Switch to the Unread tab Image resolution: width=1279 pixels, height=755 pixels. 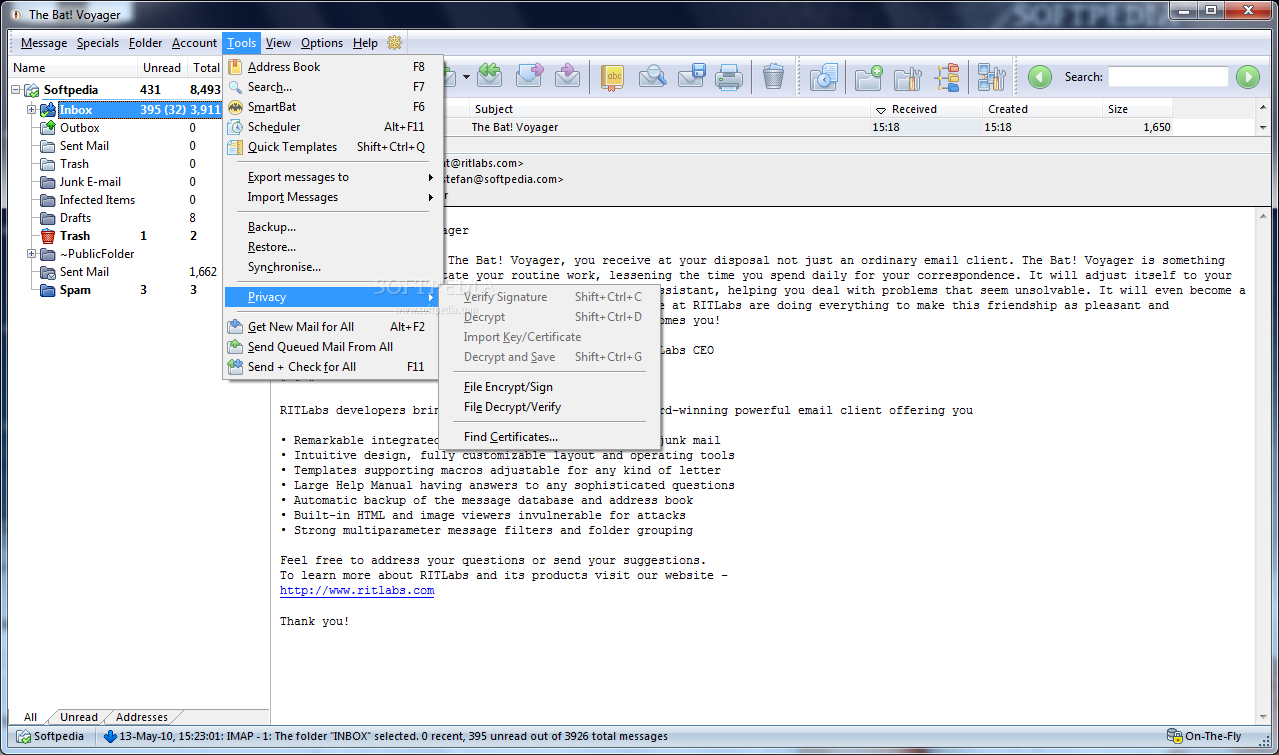[79, 717]
